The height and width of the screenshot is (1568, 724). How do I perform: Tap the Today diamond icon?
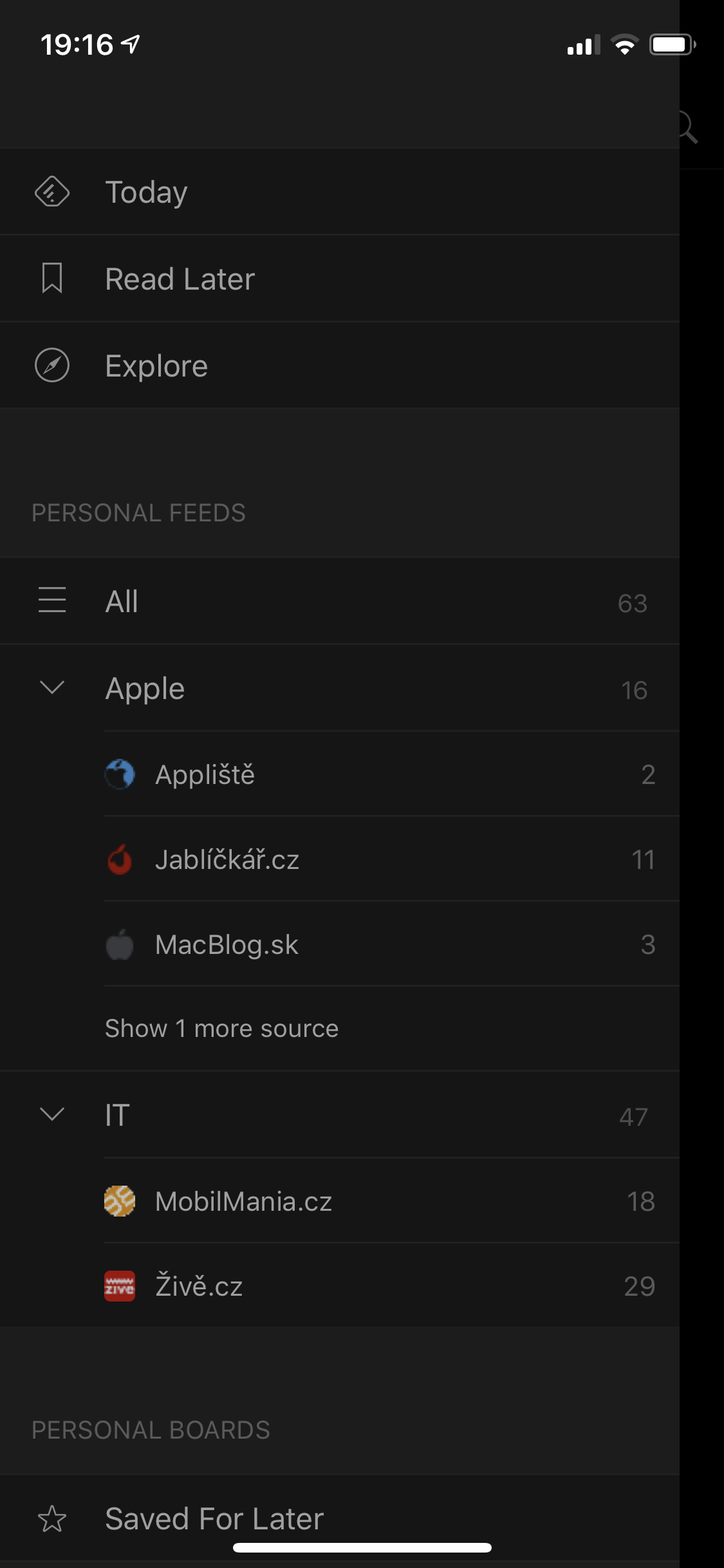coord(51,192)
